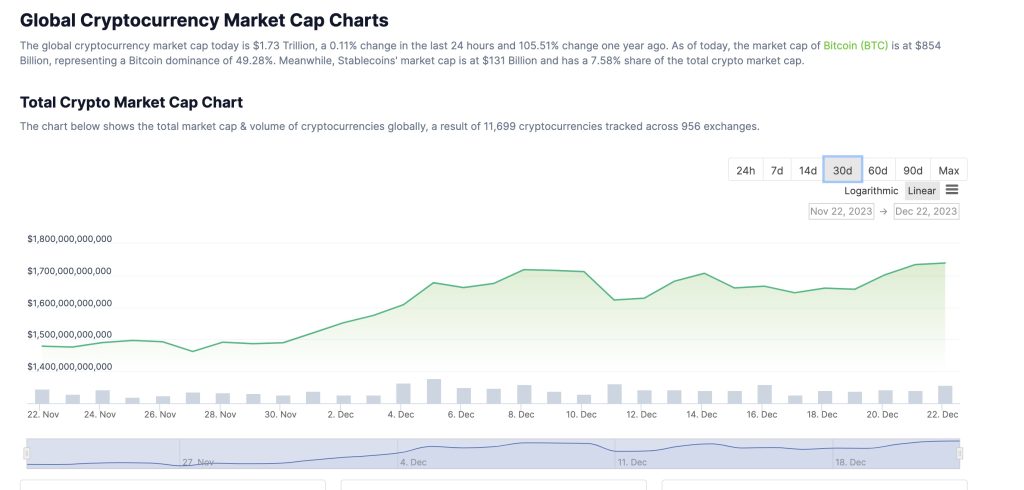Switch chart scale to Logarithmic
Screen dimensions: 1024x490
[x=871, y=191]
